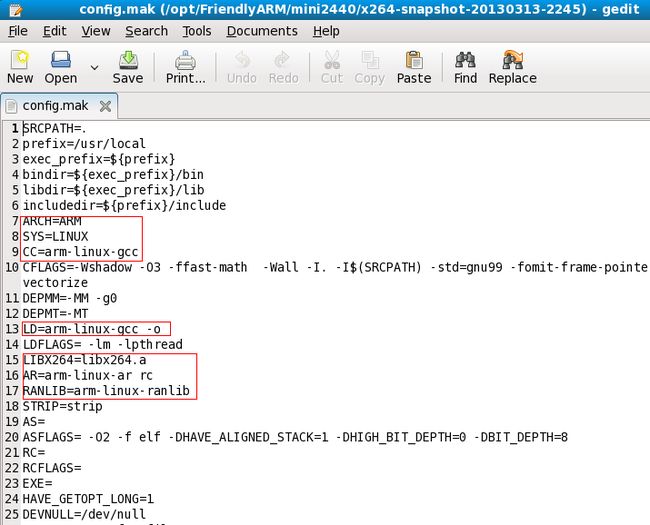Click the Undo toolbar icon
This screenshot has width=650, height=525.
[242, 60]
